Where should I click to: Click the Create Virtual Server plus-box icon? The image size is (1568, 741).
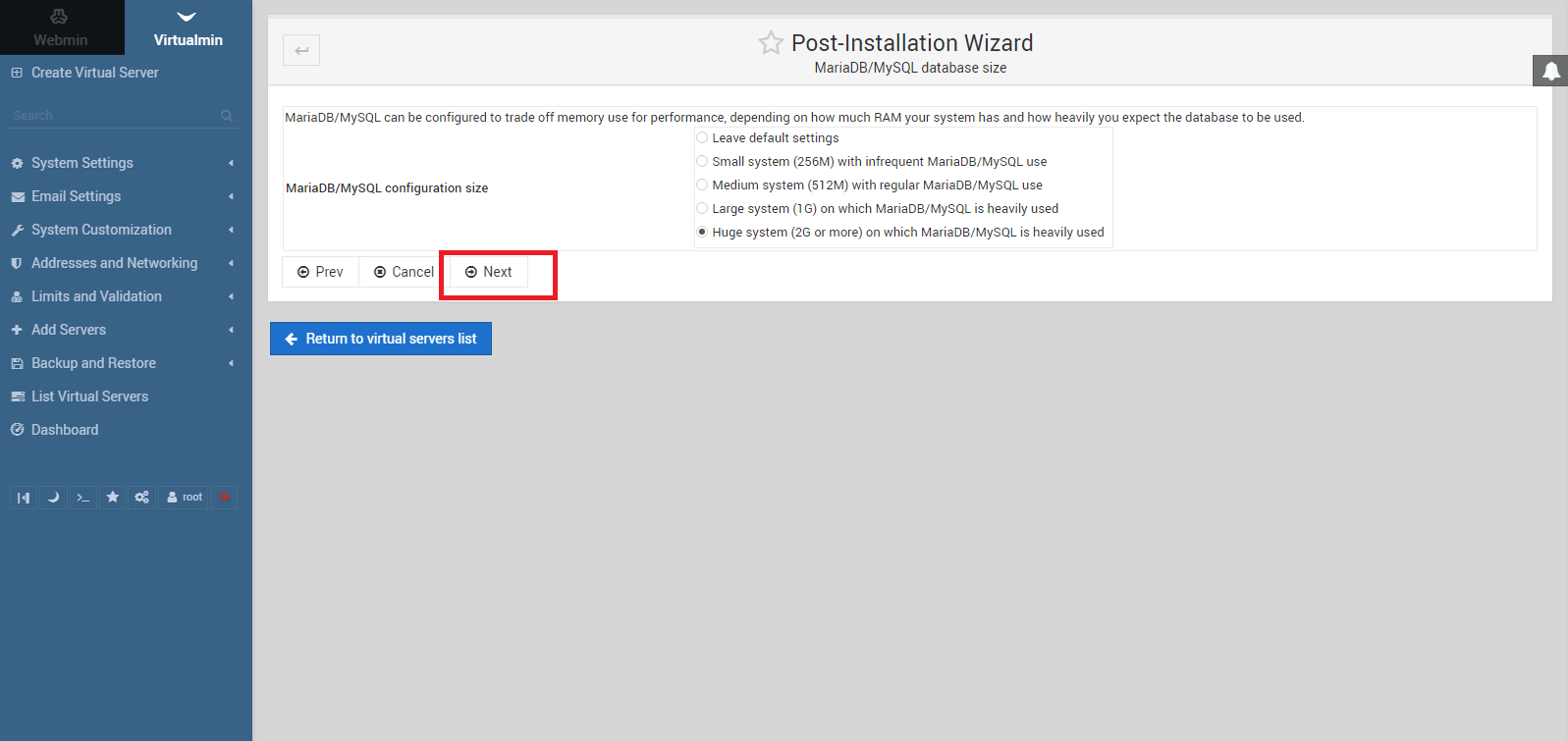tap(17, 73)
